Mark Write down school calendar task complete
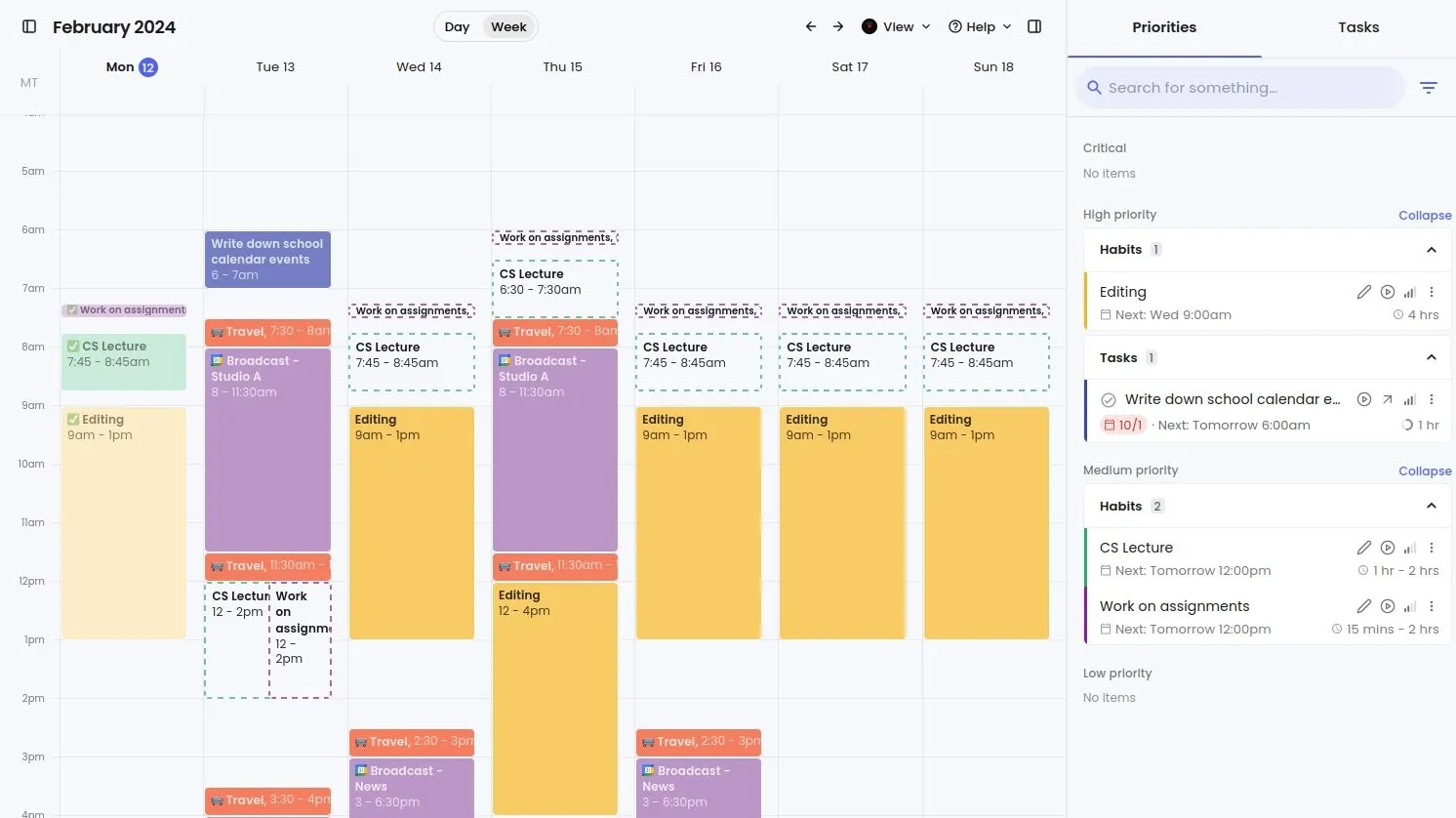1456x818 pixels. 1109,399
